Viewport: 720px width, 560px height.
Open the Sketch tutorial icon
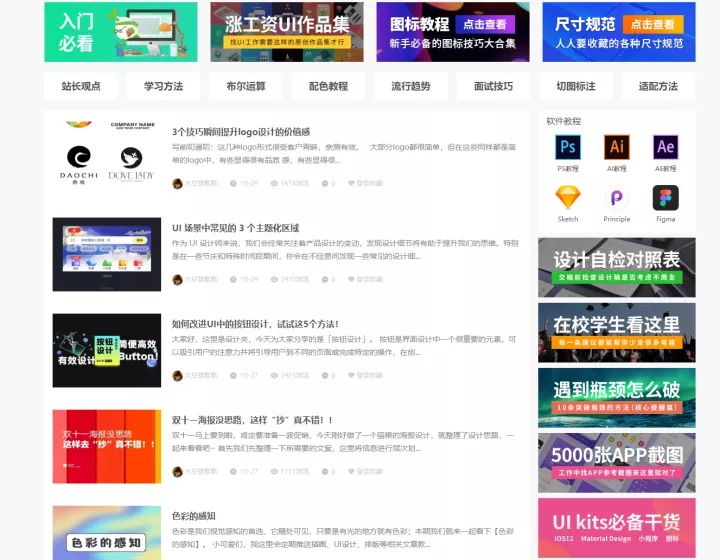(x=568, y=198)
